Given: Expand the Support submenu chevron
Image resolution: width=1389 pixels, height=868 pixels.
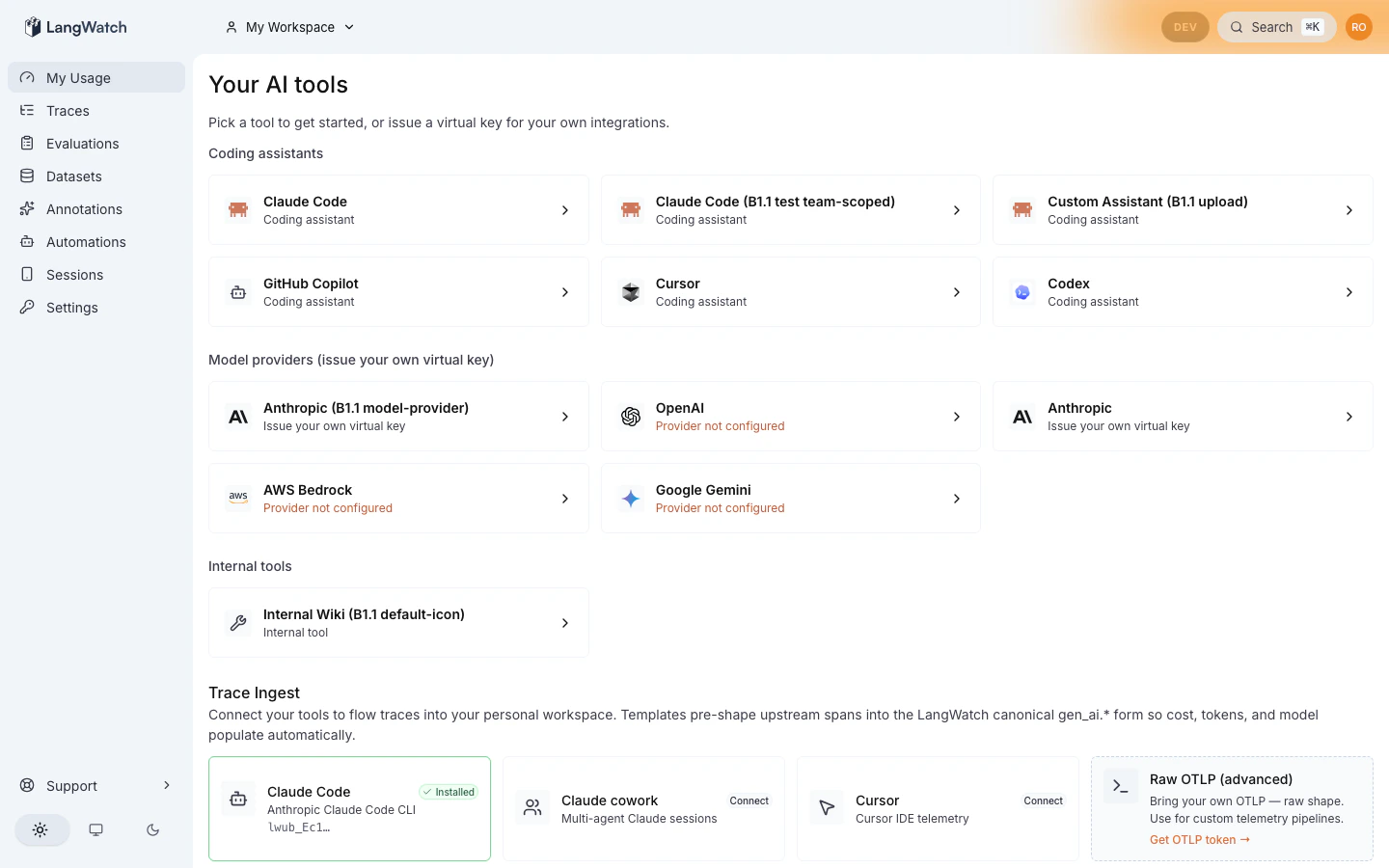Looking at the screenshot, I should click(167, 786).
